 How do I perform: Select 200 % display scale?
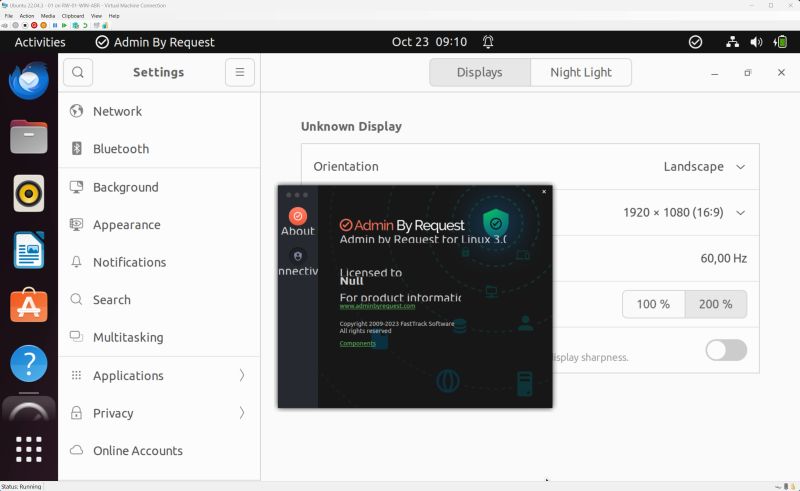(x=716, y=304)
